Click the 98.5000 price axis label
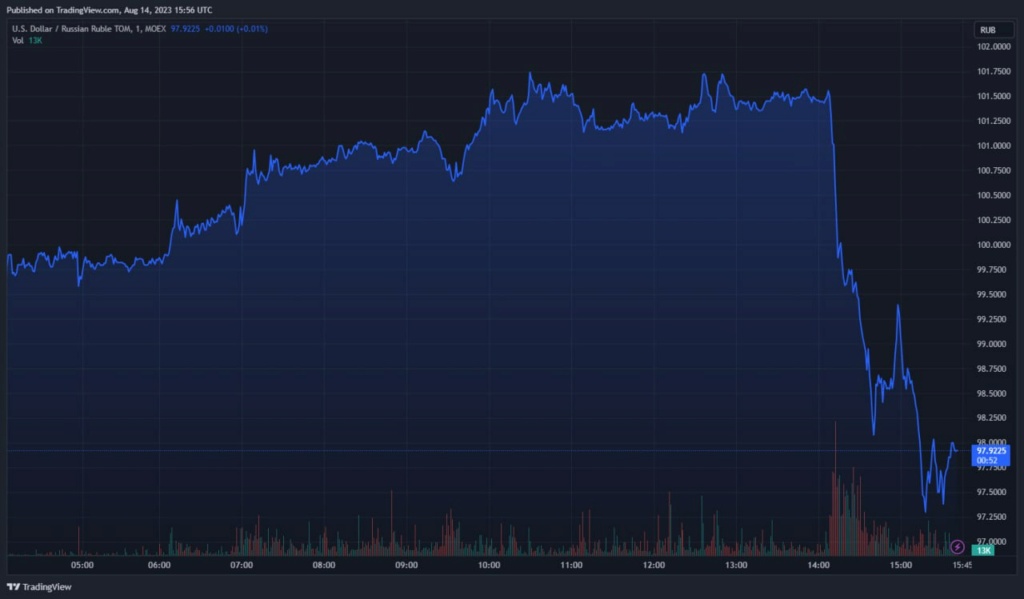This screenshot has height=599, width=1024. pyautogui.click(x=991, y=394)
